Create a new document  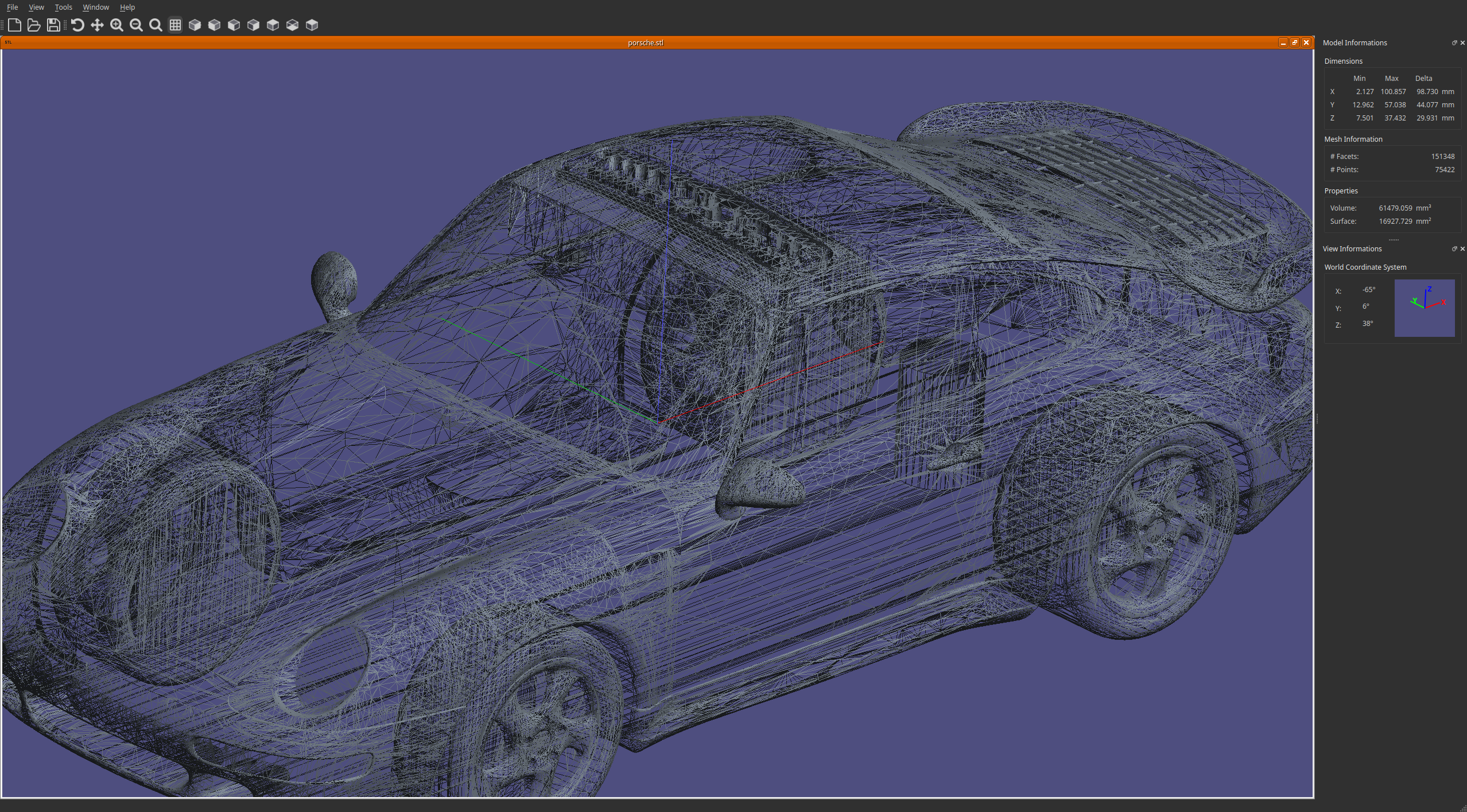(15, 25)
